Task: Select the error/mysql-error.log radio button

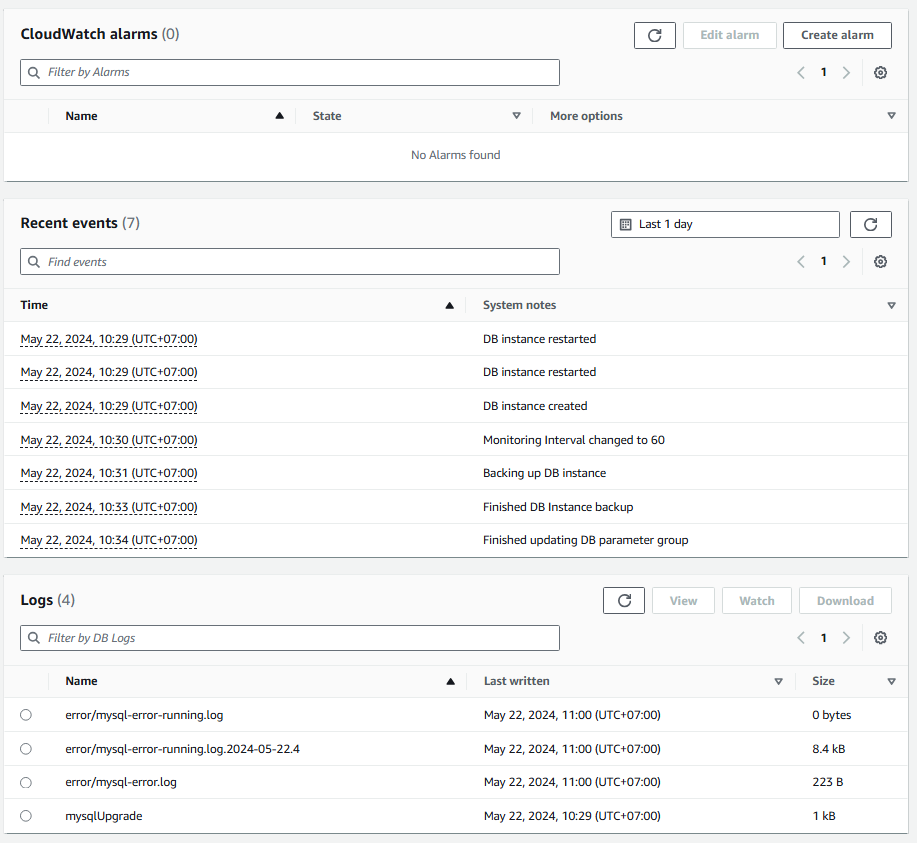Action: click(x=26, y=782)
